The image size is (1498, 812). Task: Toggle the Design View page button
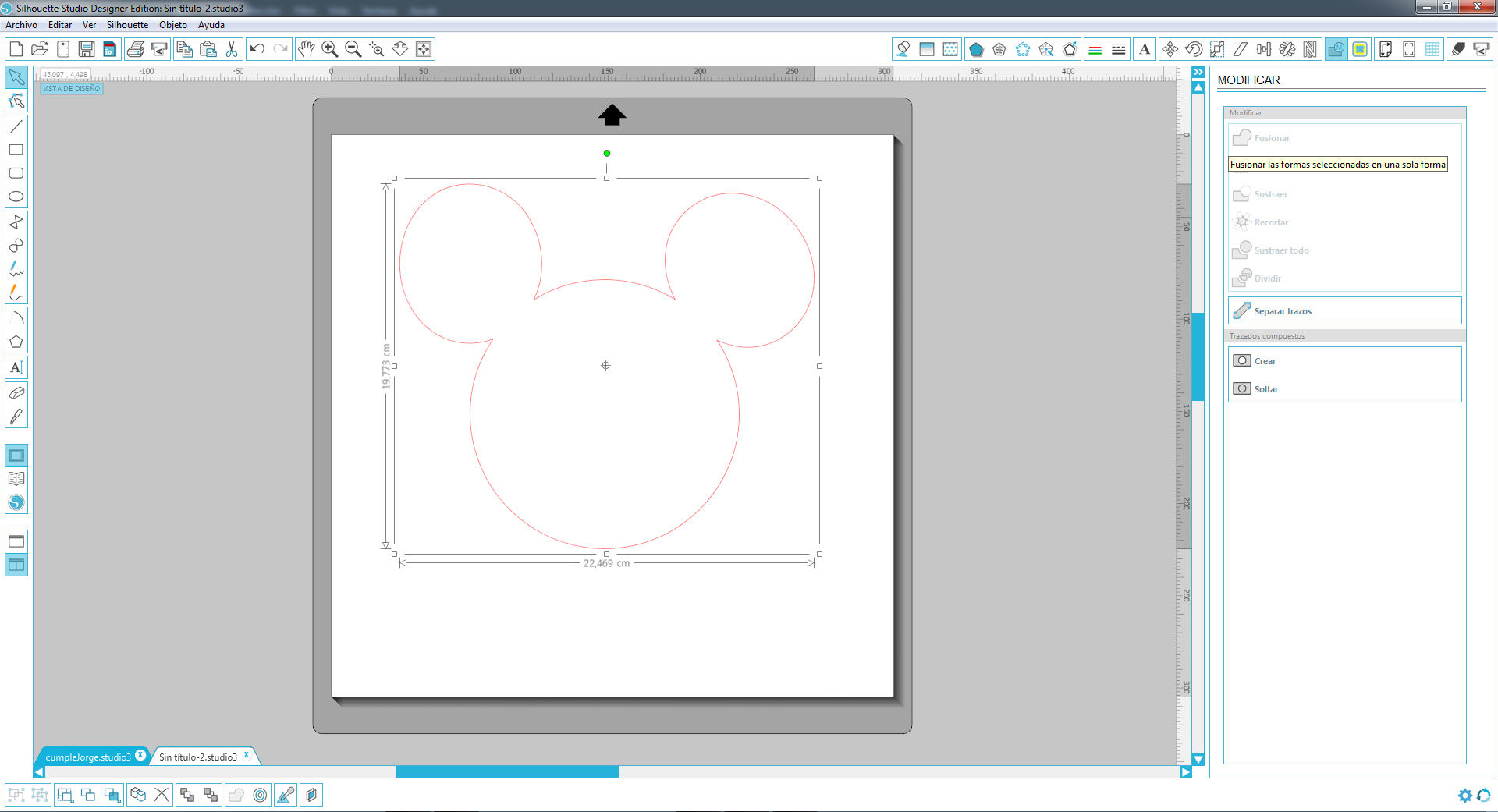(x=16, y=456)
